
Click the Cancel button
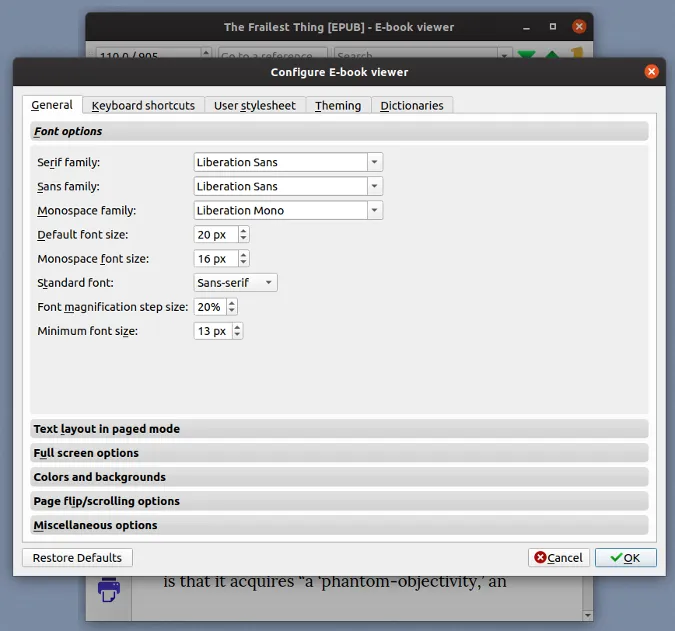[558, 558]
